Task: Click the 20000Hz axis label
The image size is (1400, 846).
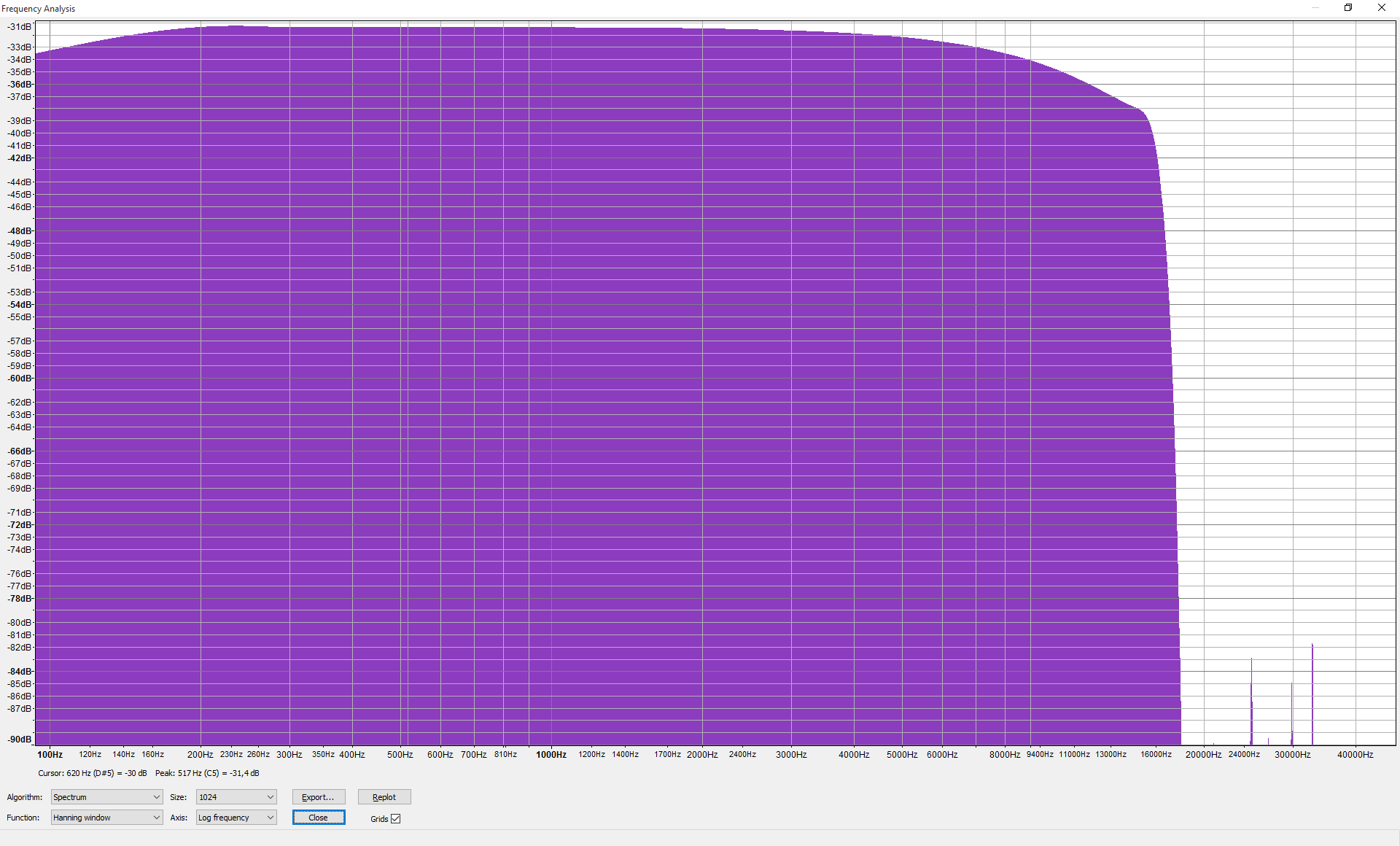Action: pos(1203,755)
